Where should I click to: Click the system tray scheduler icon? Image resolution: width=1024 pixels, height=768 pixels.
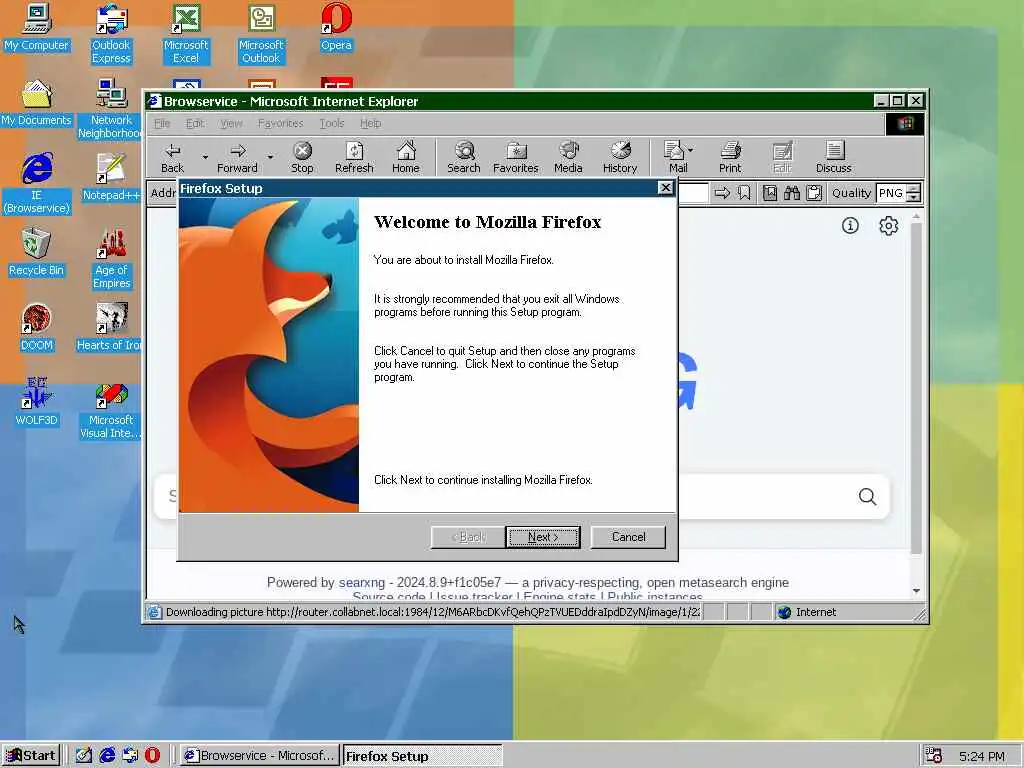(934, 756)
